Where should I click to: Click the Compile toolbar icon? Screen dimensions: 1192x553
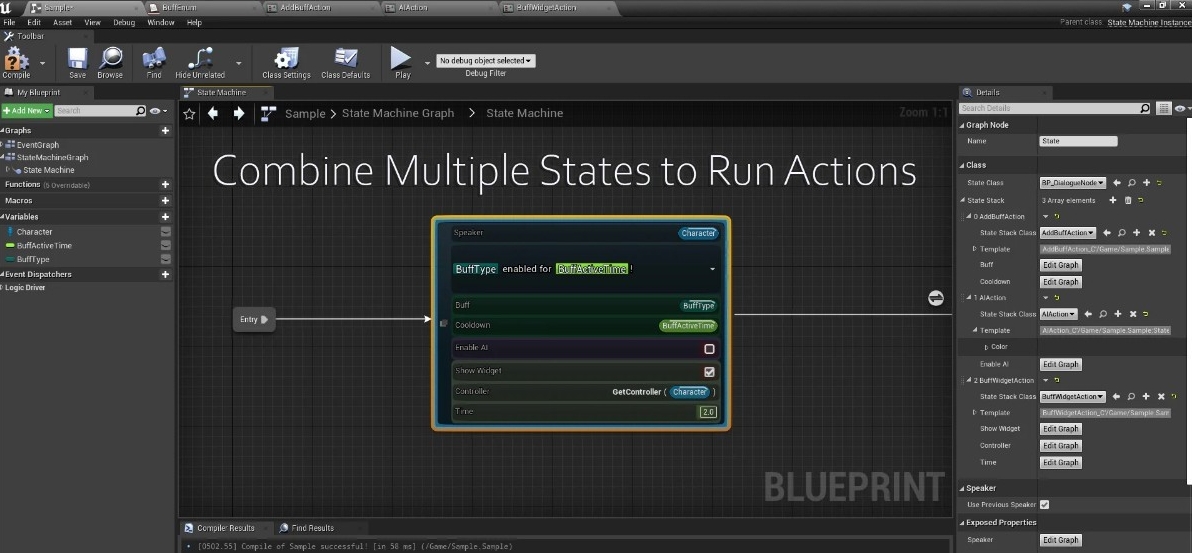pyautogui.click(x=16, y=60)
